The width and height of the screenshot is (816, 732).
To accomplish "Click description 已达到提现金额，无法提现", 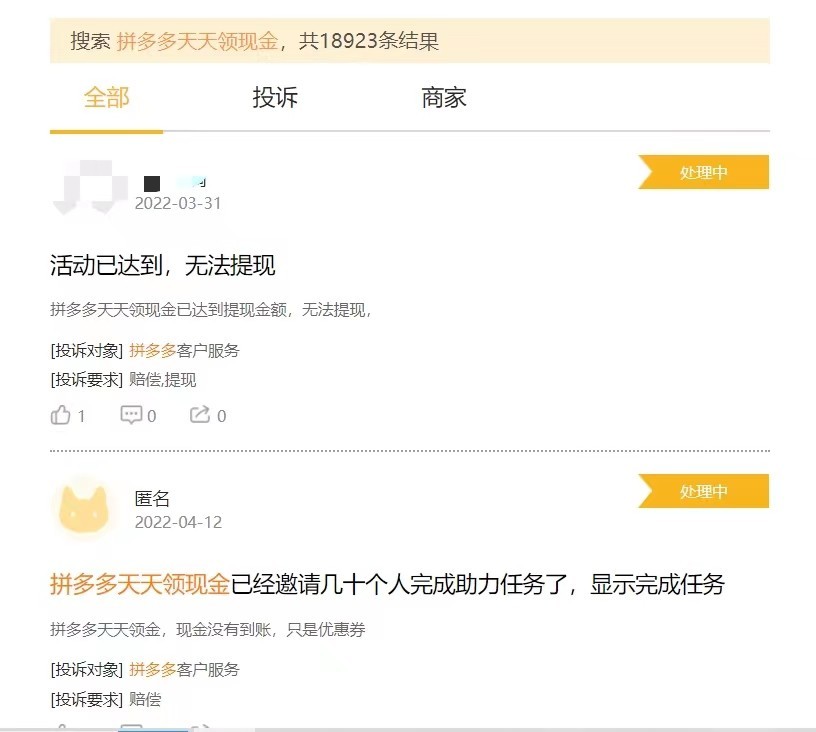I will [x=210, y=310].
